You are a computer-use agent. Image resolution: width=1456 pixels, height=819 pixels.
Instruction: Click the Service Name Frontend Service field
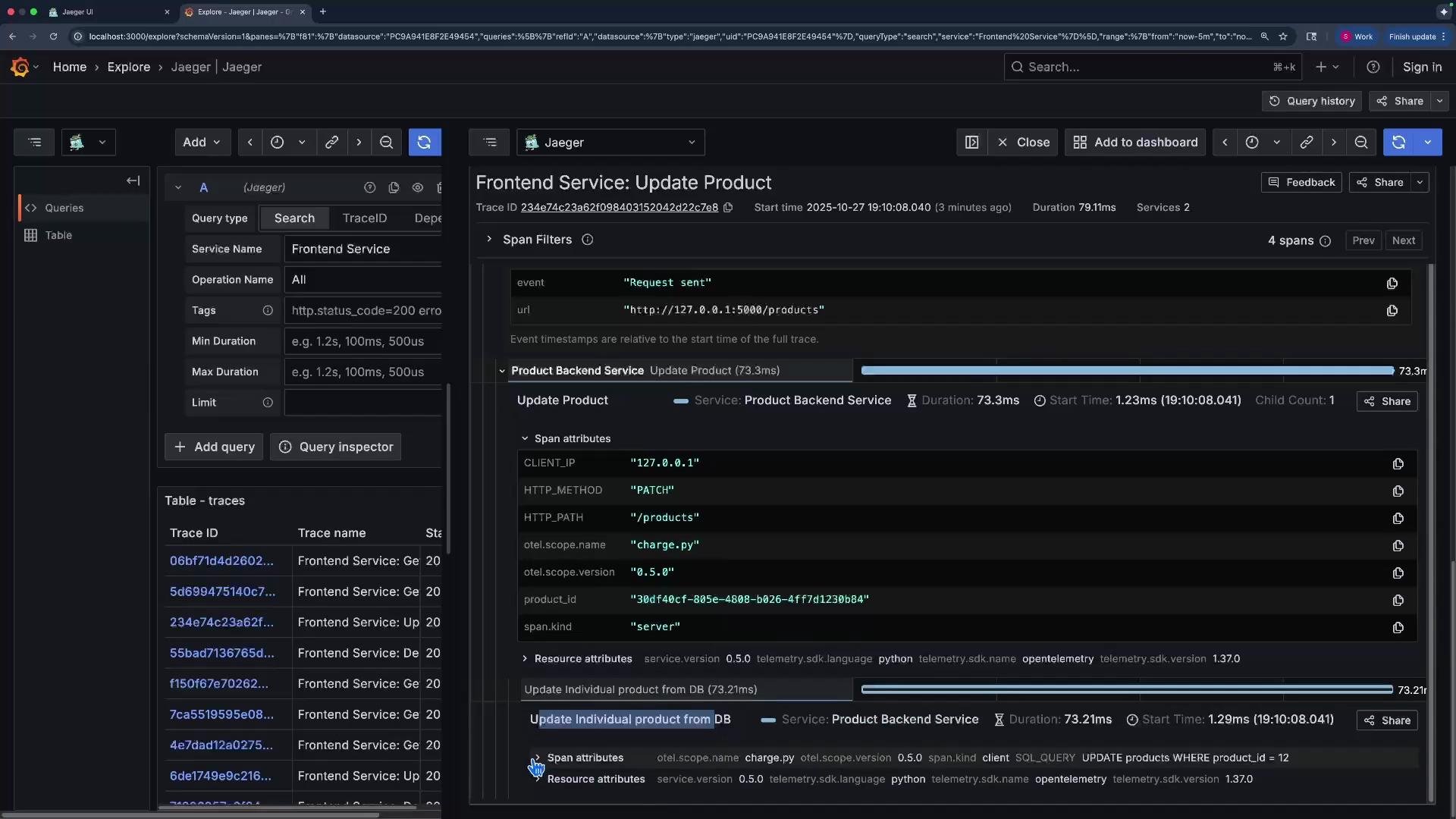362,249
